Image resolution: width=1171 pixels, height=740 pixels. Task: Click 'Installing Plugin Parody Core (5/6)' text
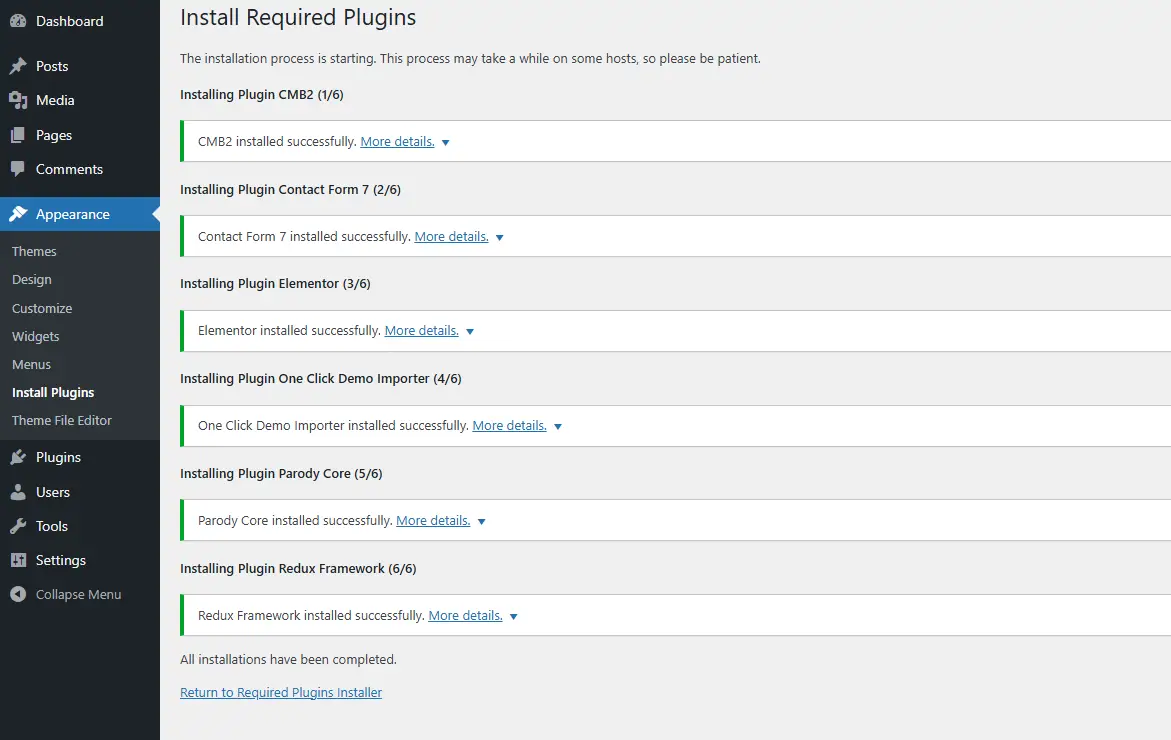click(281, 473)
